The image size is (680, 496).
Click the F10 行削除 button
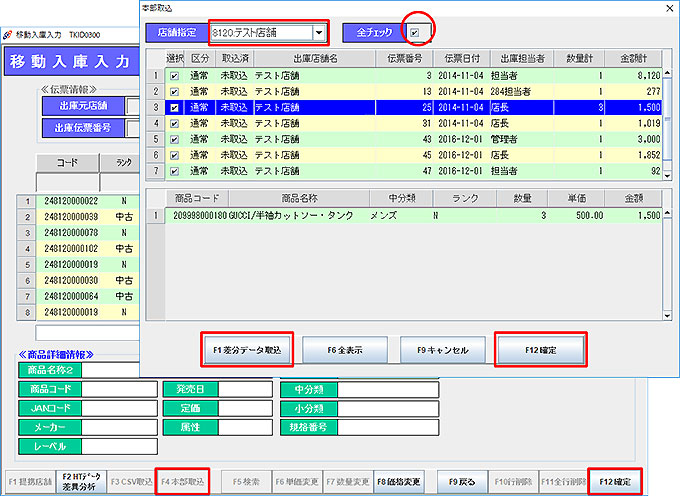pyautogui.click(x=513, y=482)
